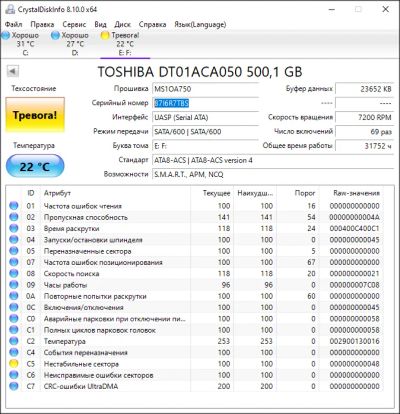Screen dimensions: 400x414
Task: Click the Скорость вращения value 7200 RPM
Action: [x=364, y=117]
